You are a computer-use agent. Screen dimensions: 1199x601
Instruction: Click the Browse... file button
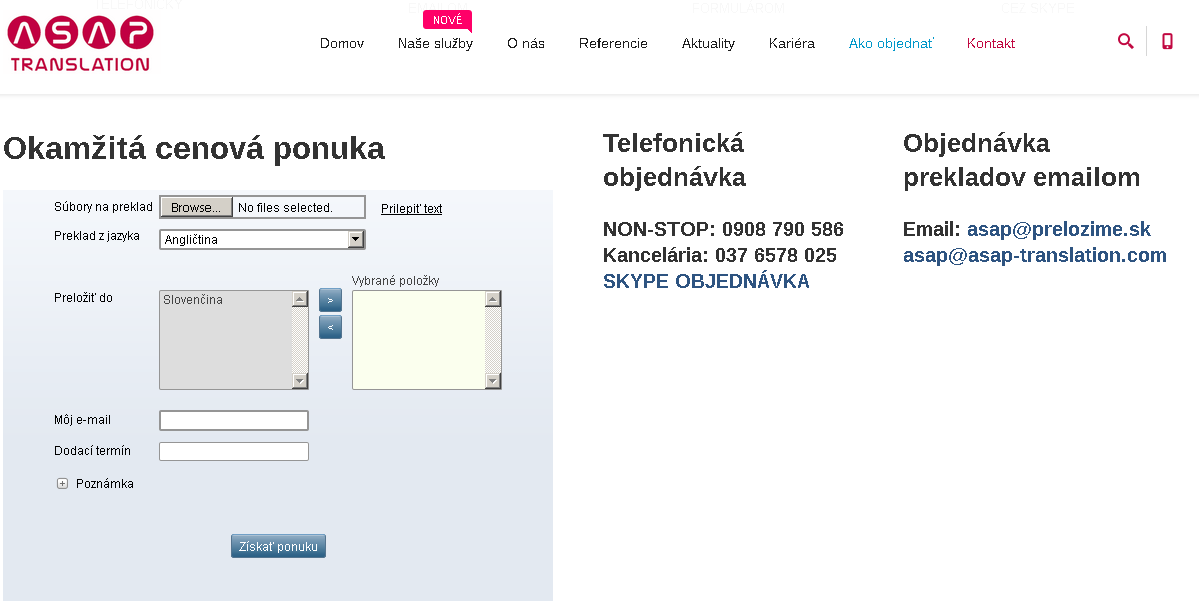pyautogui.click(x=196, y=207)
